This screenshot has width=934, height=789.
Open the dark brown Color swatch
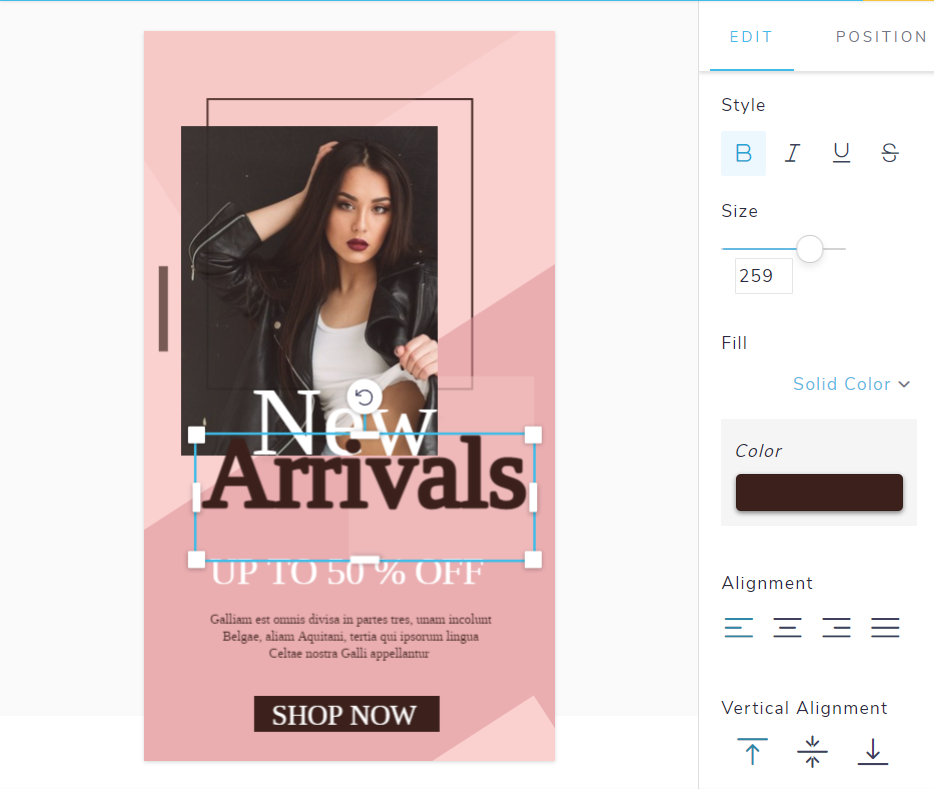819,492
